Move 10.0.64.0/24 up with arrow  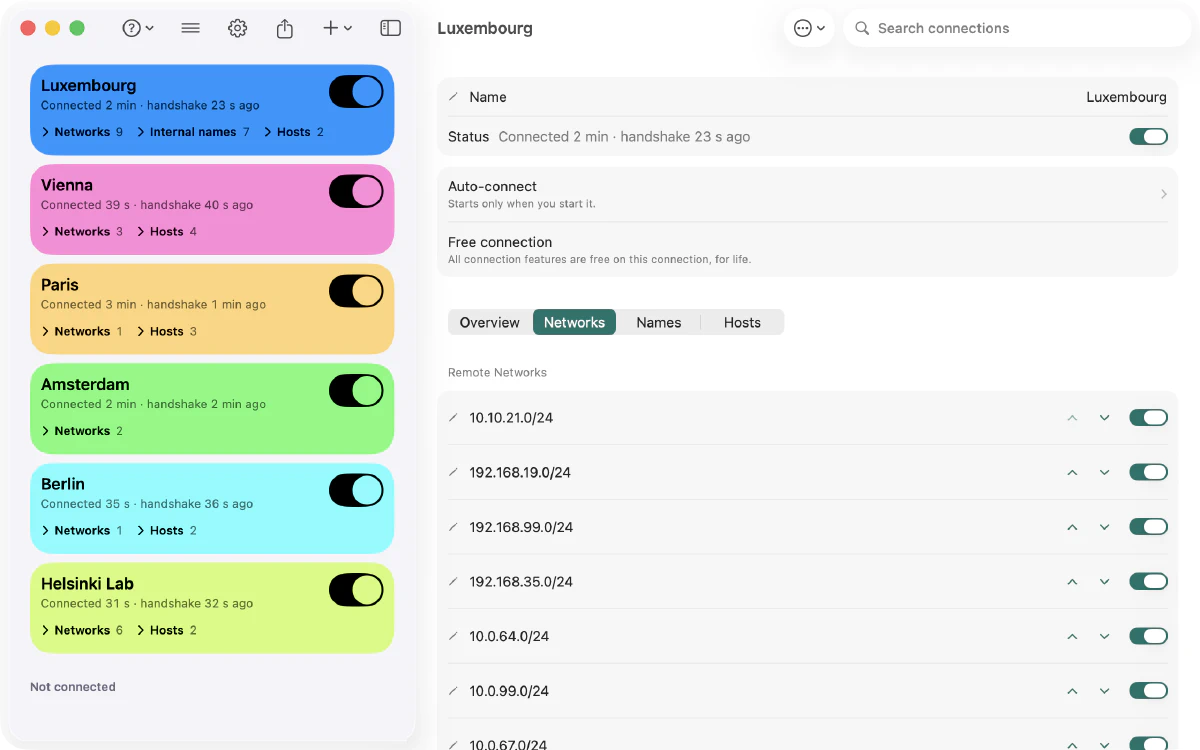pyautogui.click(x=1072, y=636)
